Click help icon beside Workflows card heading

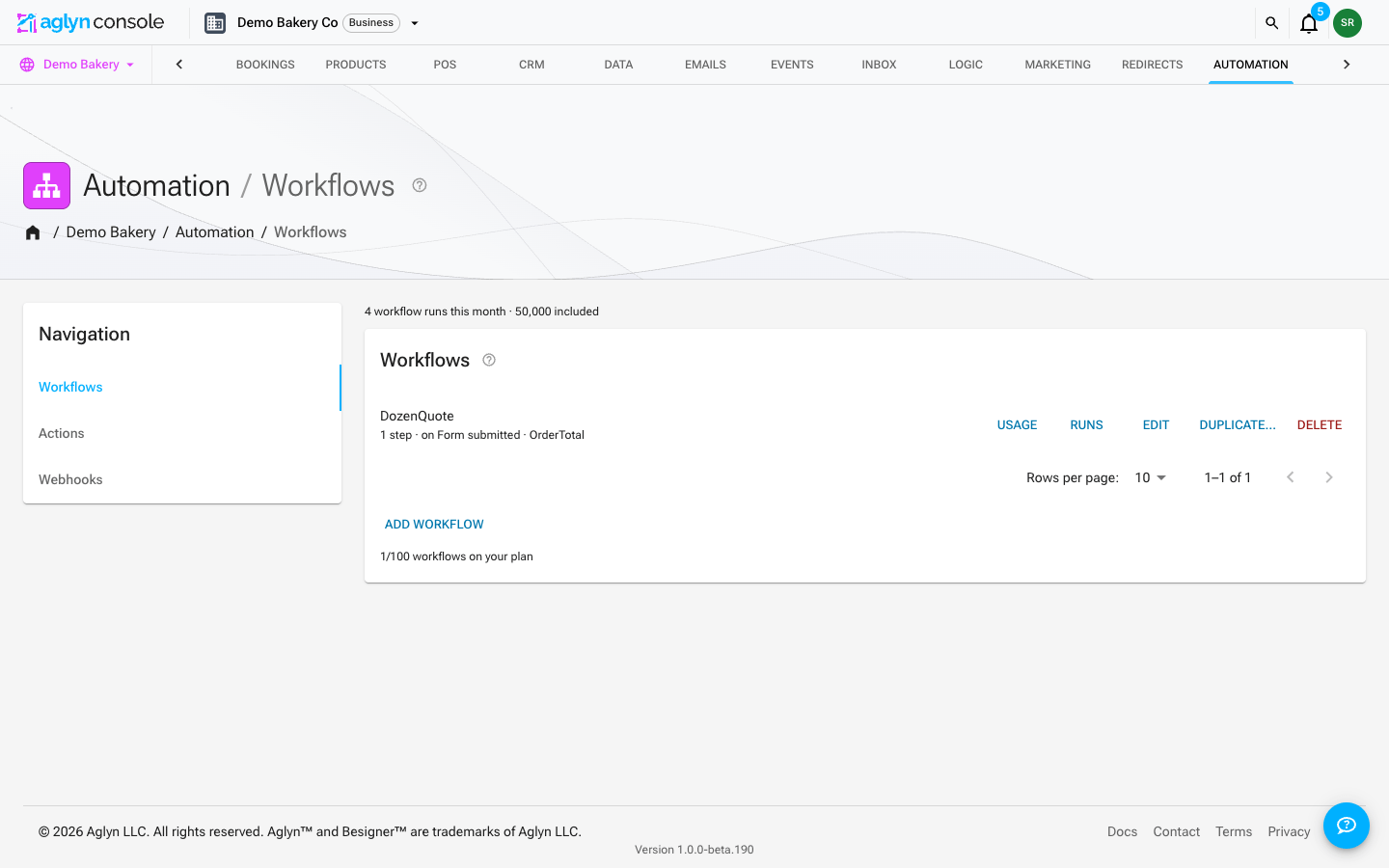tap(489, 360)
